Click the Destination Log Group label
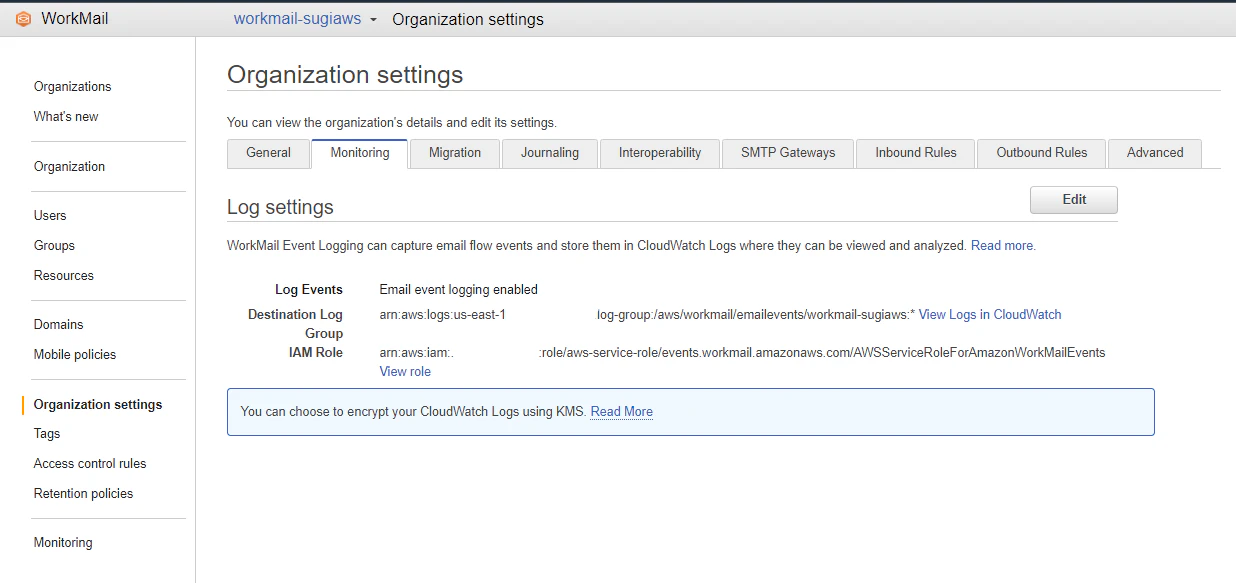 [x=296, y=324]
